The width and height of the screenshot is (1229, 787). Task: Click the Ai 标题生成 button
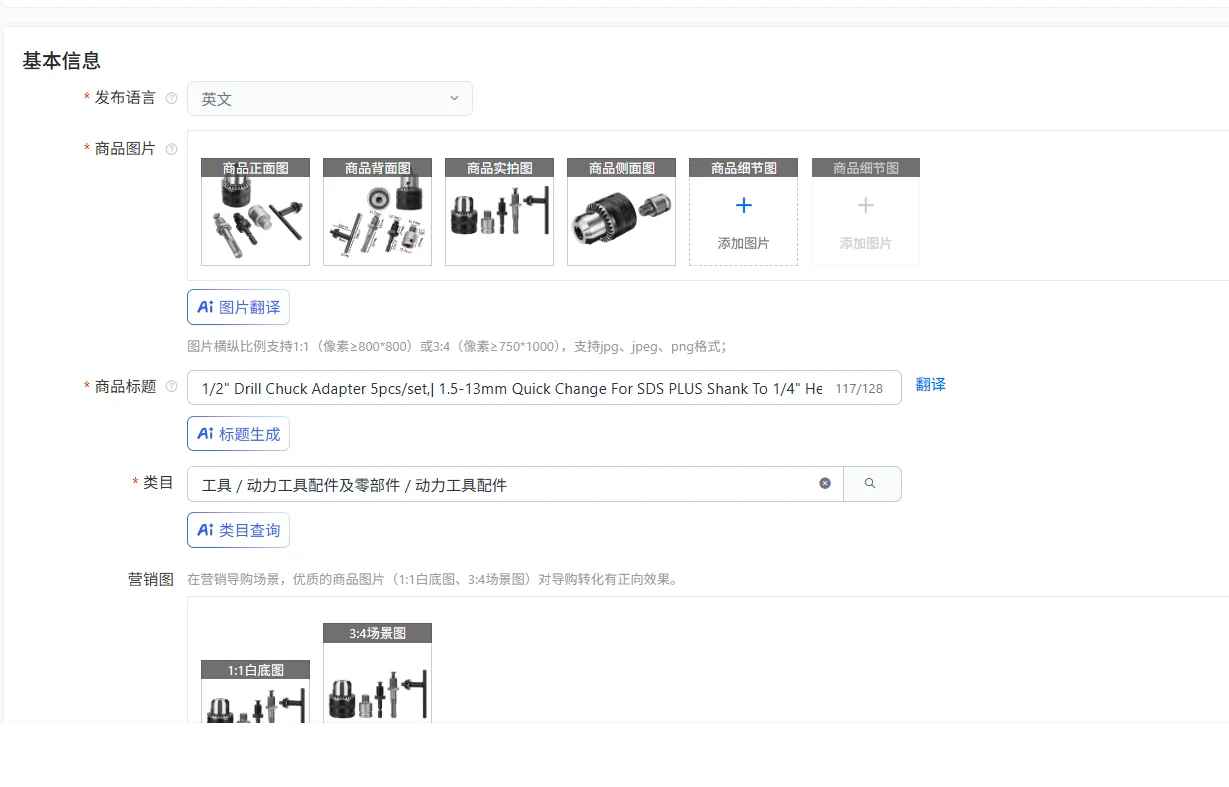(x=238, y=434)
